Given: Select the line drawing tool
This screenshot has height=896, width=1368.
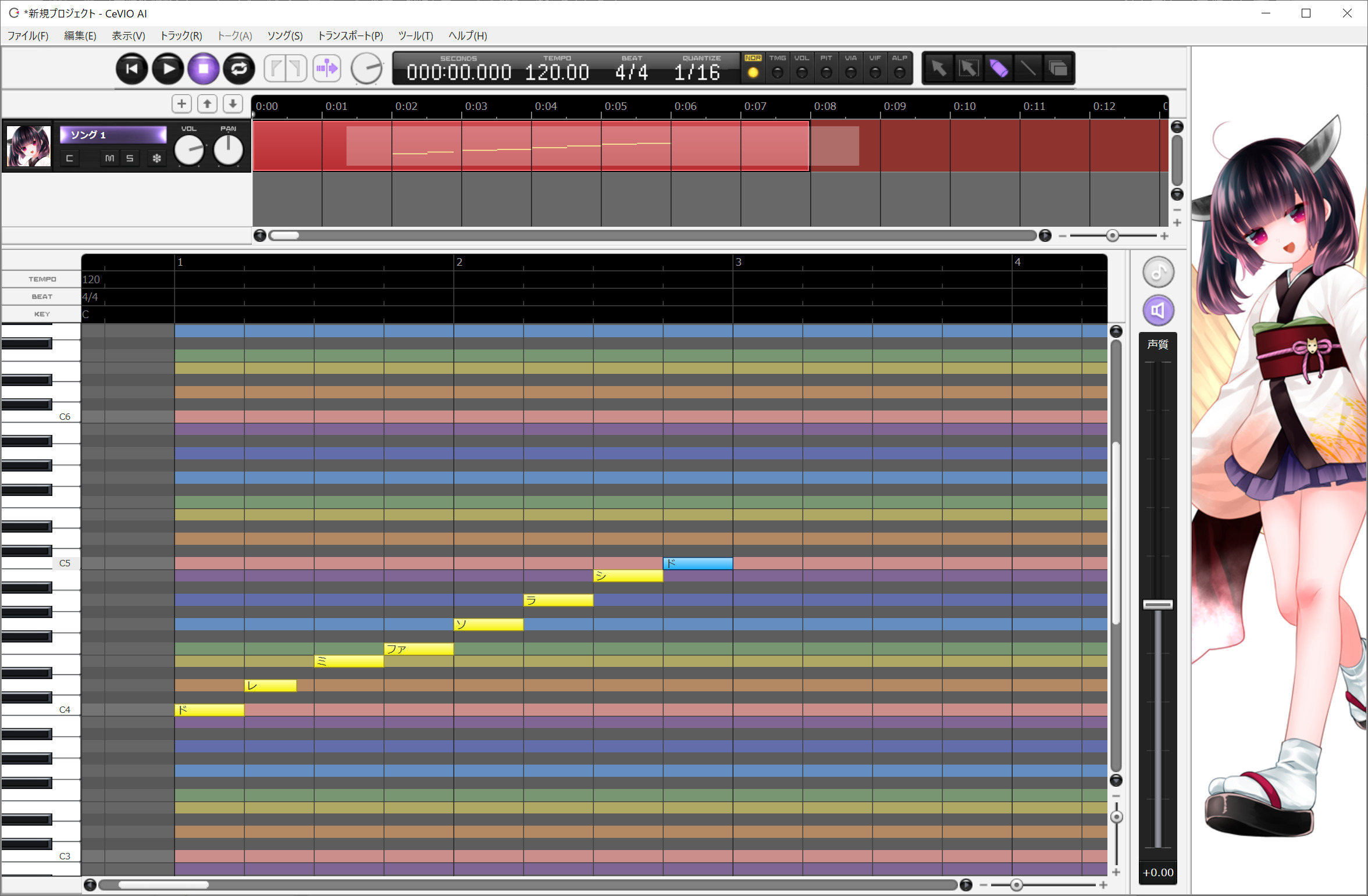Looking at the screenshot, I should pos(1028,69).
